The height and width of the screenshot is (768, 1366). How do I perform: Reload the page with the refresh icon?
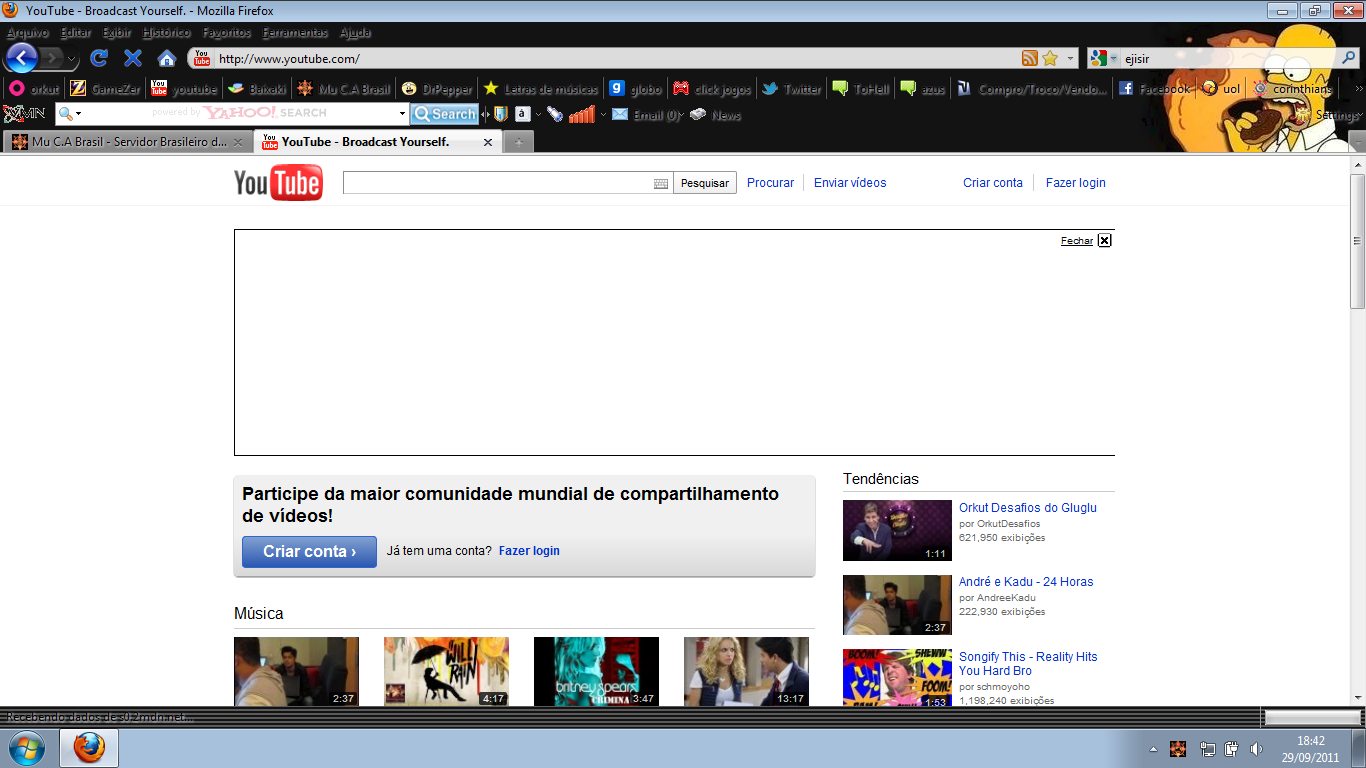pos(99,58)
